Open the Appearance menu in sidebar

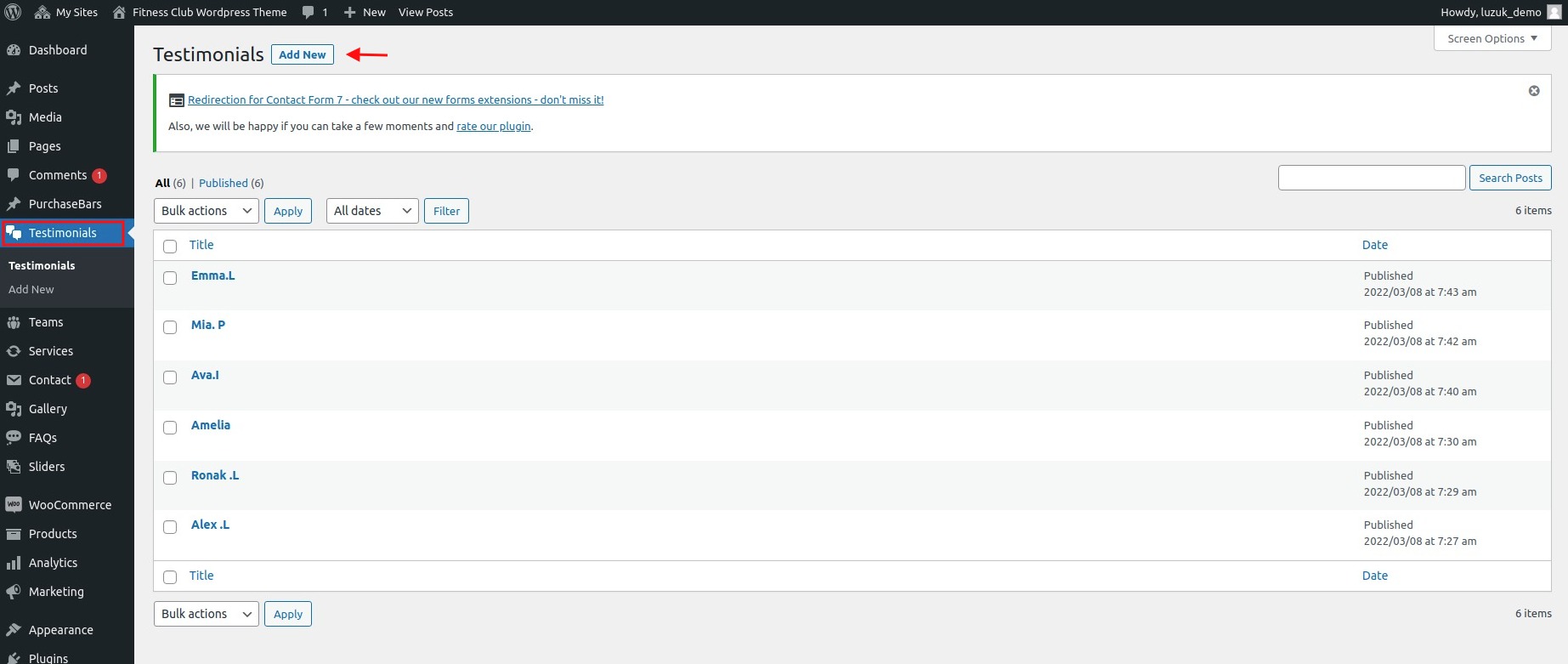60,630
